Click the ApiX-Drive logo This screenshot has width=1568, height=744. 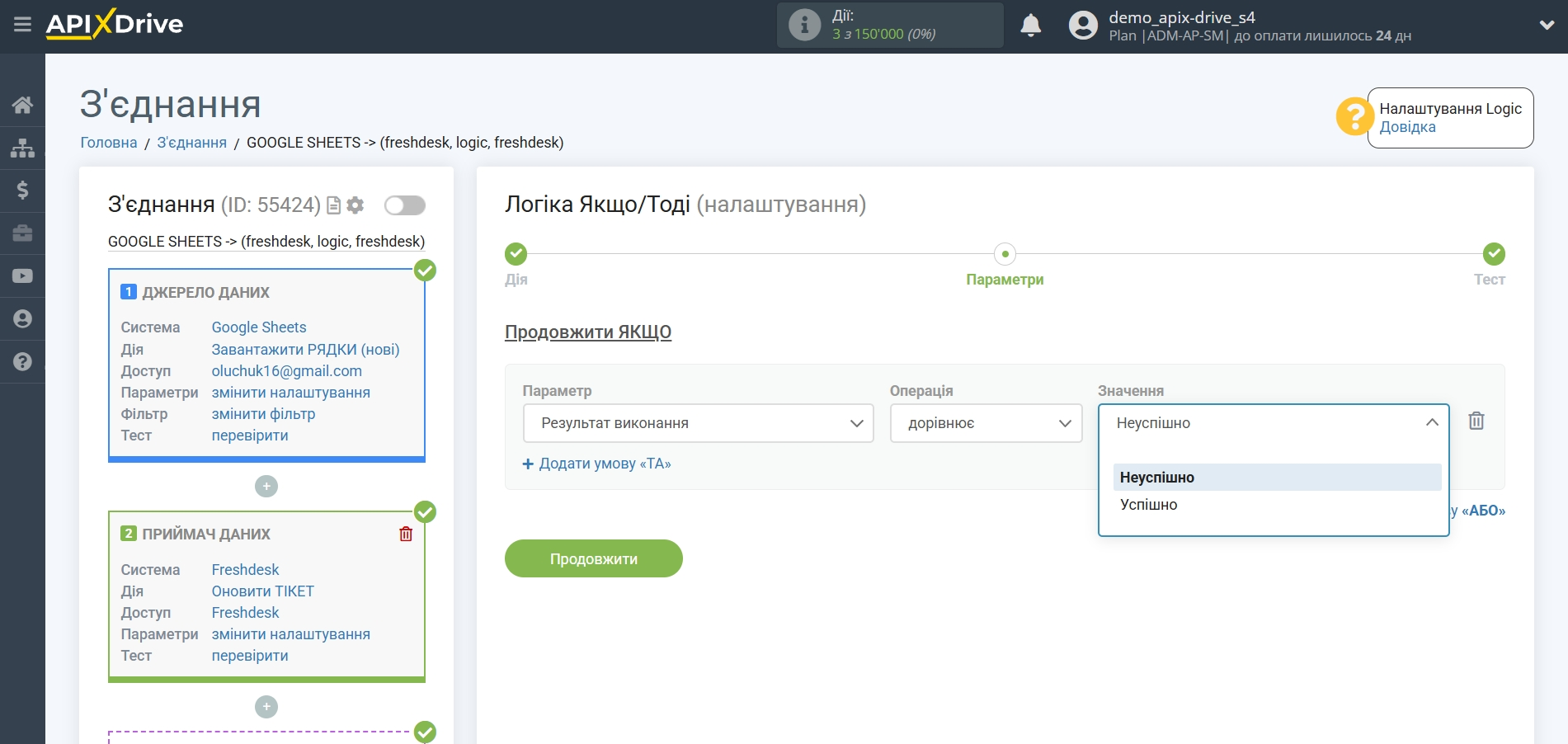[115, 24]
